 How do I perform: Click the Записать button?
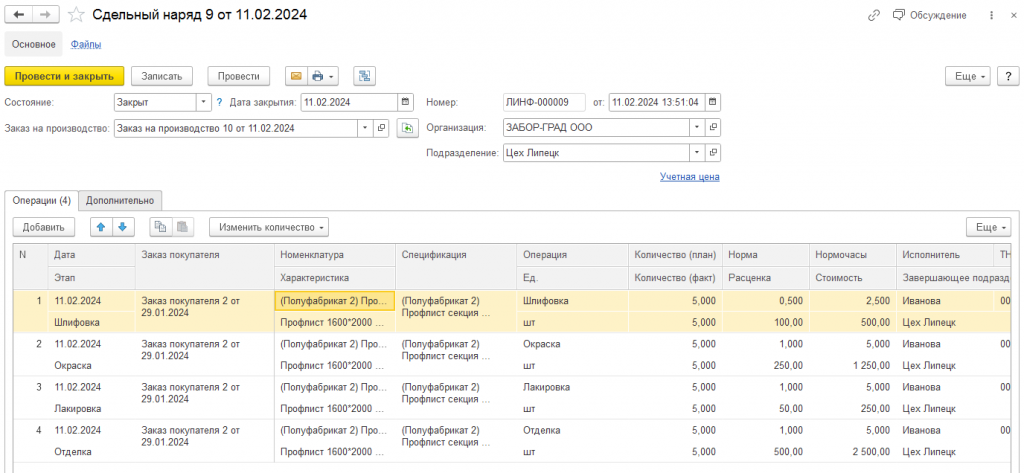pos(161,76)
